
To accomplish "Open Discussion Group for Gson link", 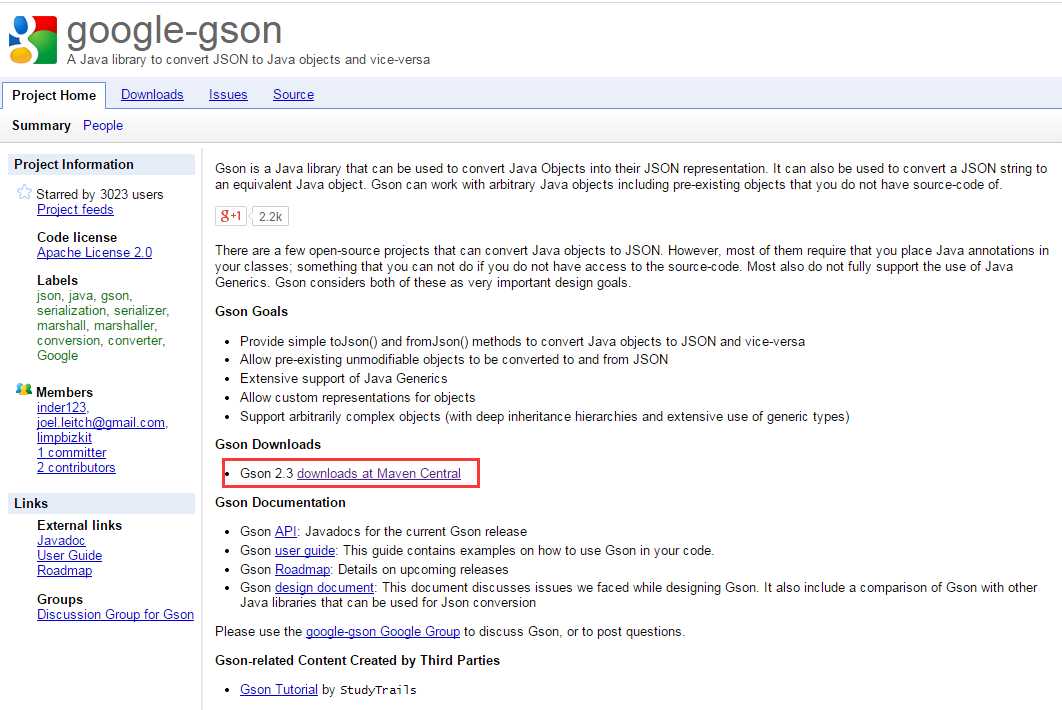I will click(115, 614).
